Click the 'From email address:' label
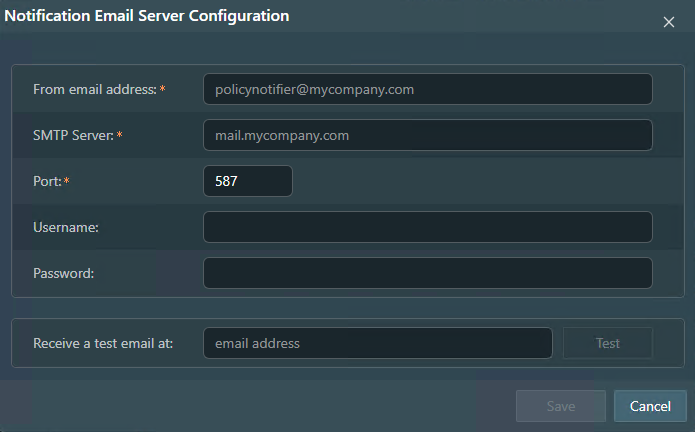695x432 pixels. click(x=94, y=89)
